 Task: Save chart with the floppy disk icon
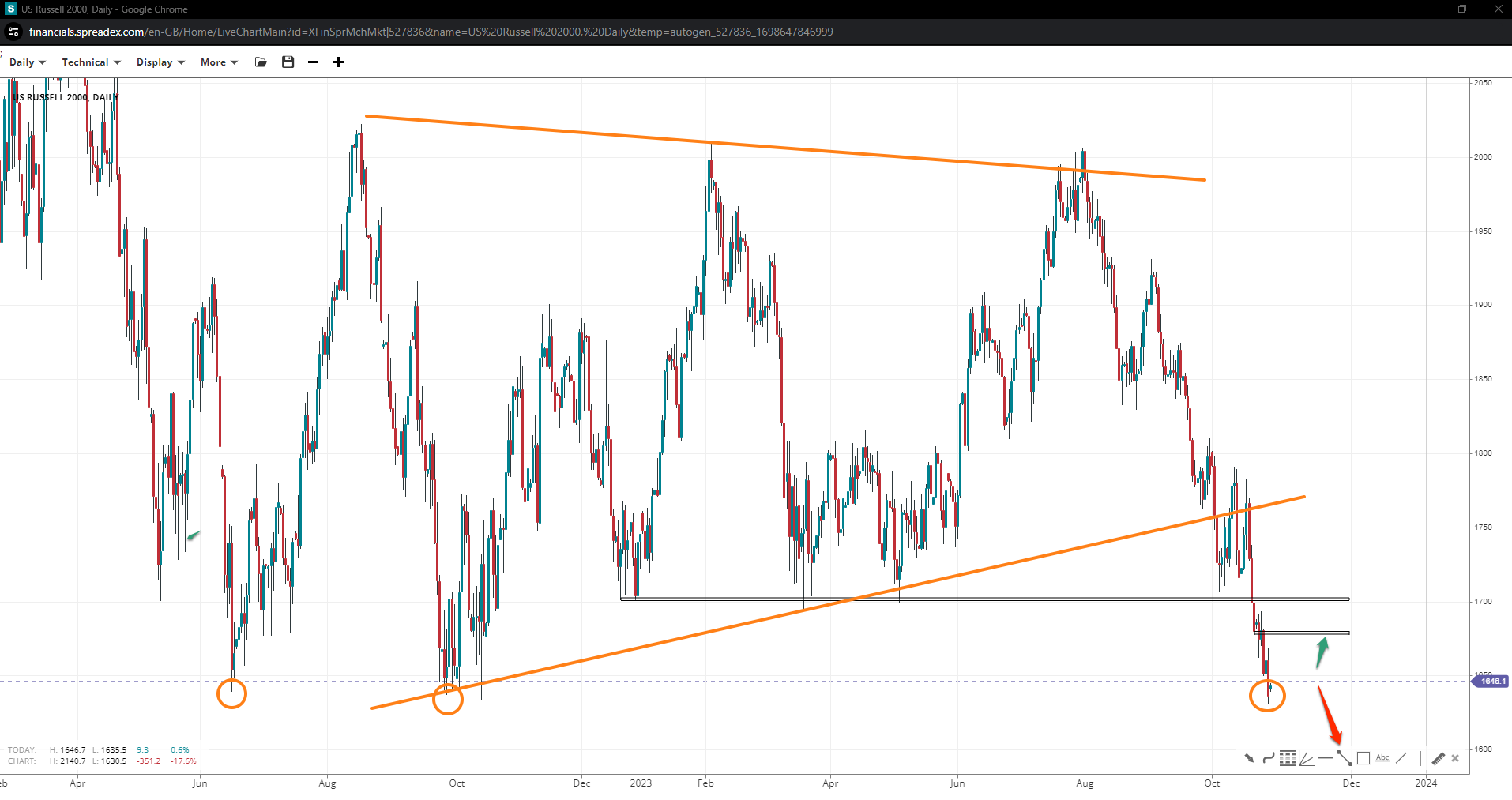(x=288, y=62)
